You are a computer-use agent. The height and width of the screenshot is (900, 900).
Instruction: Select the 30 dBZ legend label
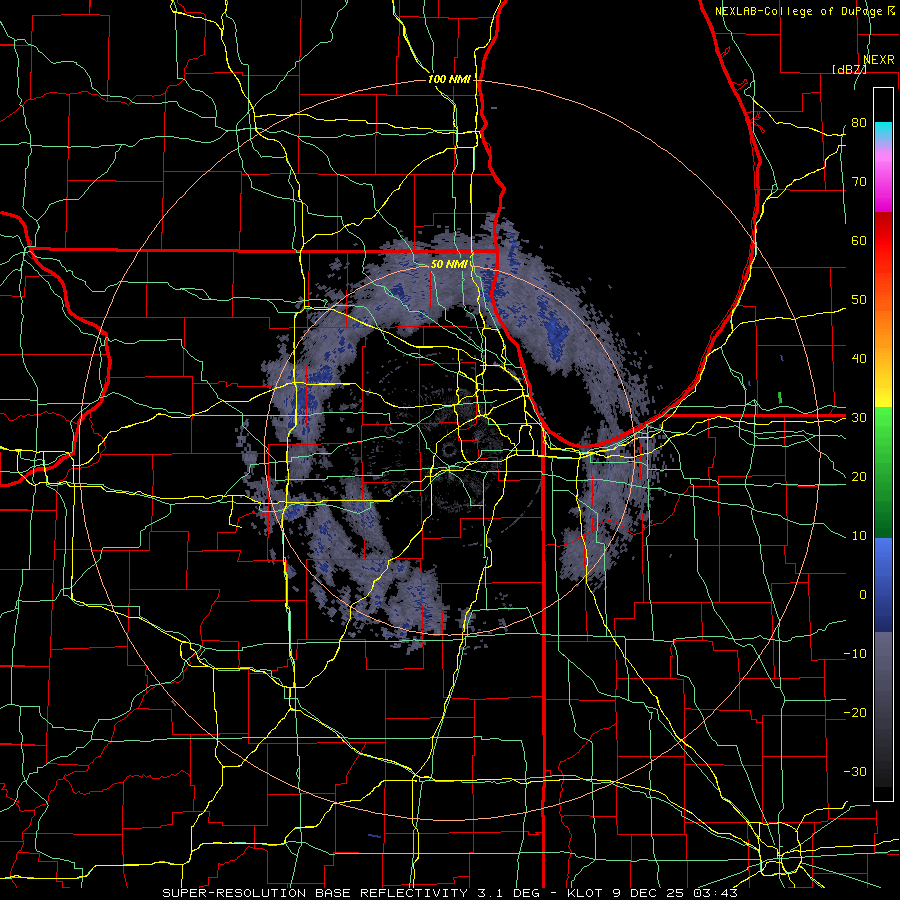(x=859, y=418)
